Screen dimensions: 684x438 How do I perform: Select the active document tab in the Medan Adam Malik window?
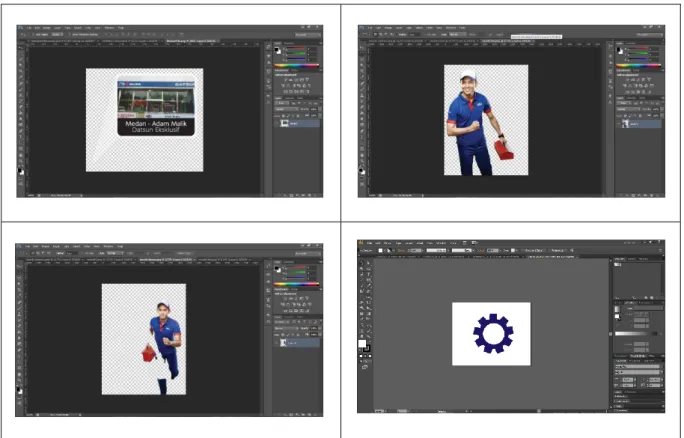pos(191,41)
